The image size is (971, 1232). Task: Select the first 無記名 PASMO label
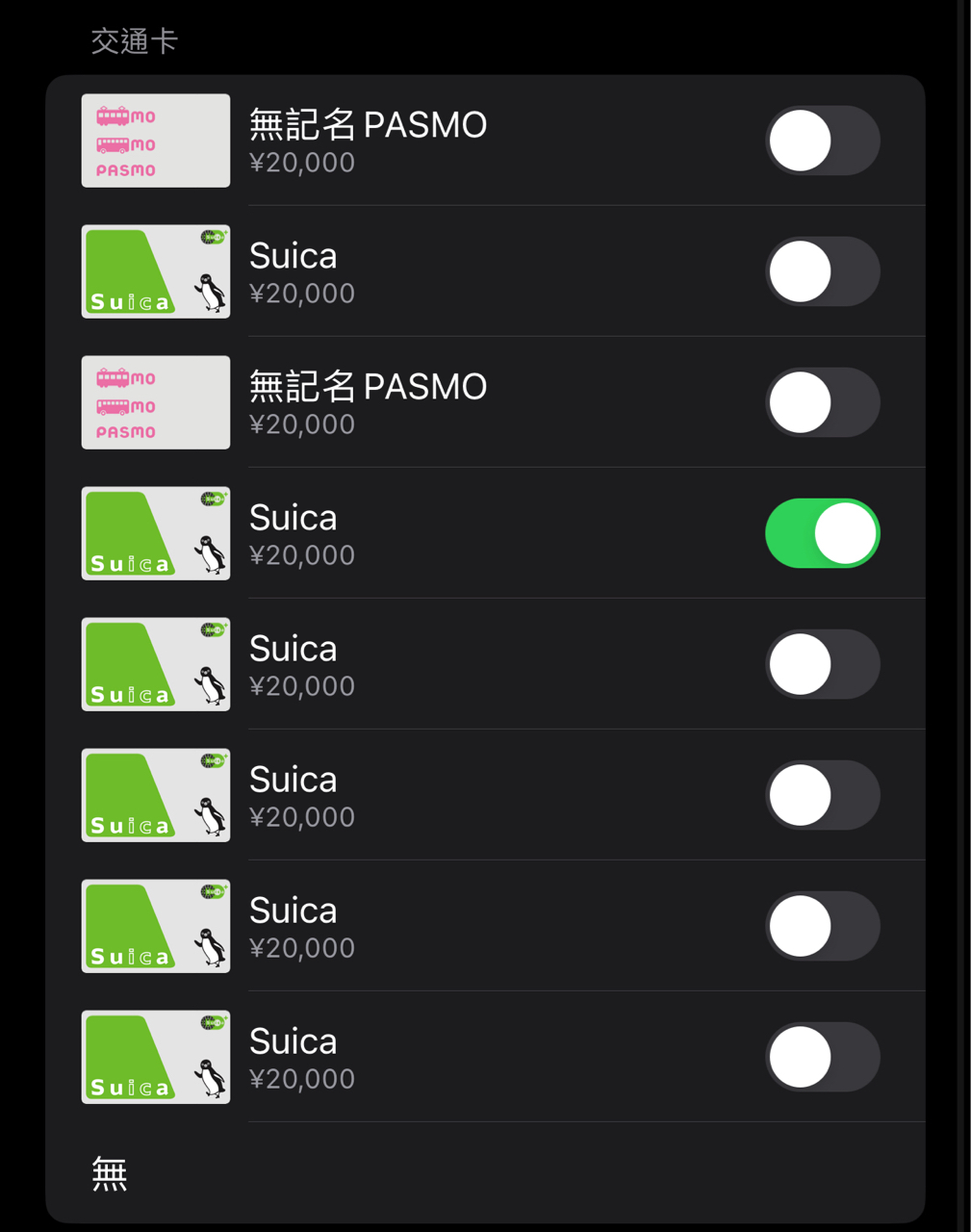[x=369, y=125]
